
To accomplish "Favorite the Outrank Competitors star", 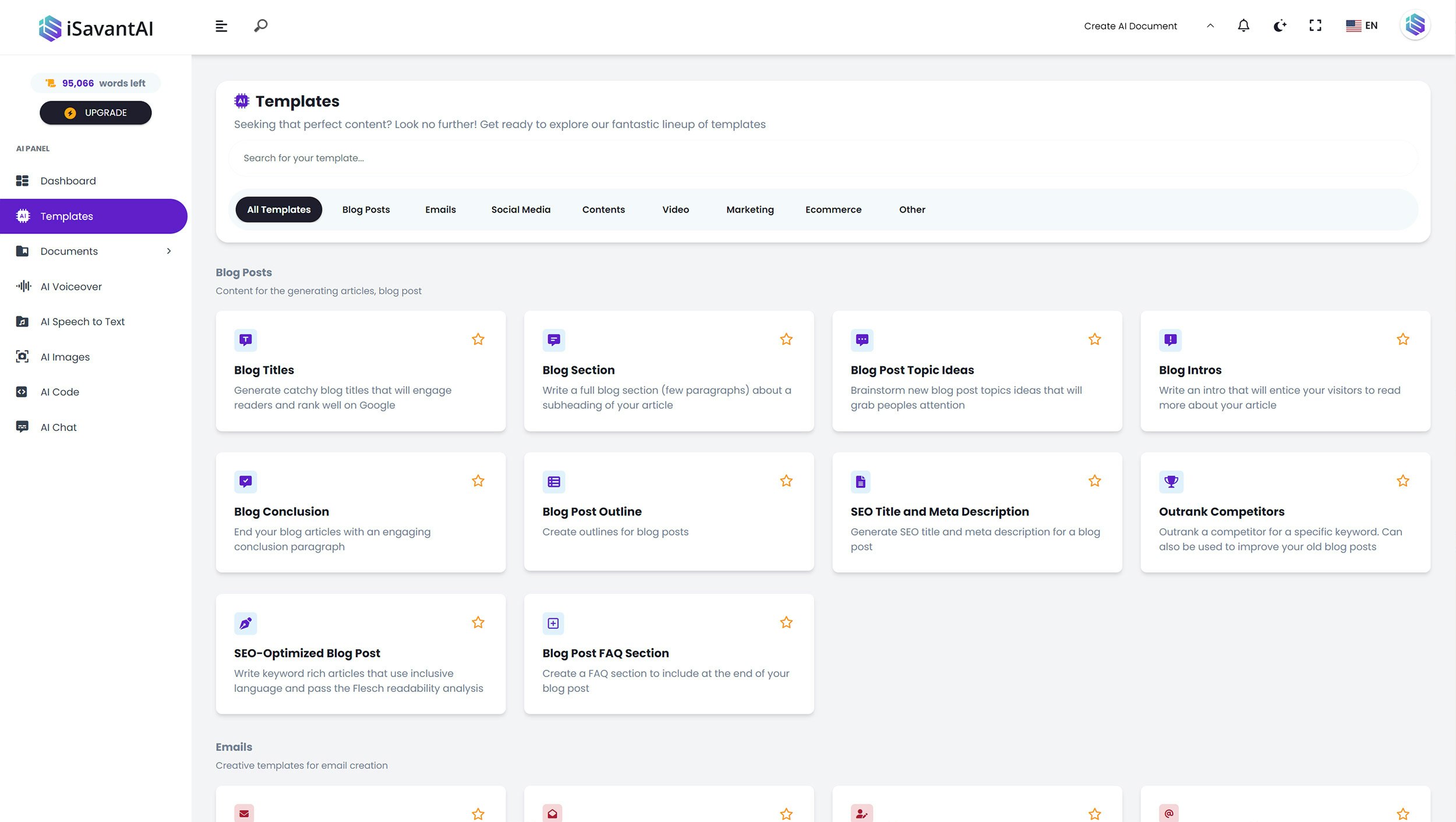I will (x=1403, y=481).
